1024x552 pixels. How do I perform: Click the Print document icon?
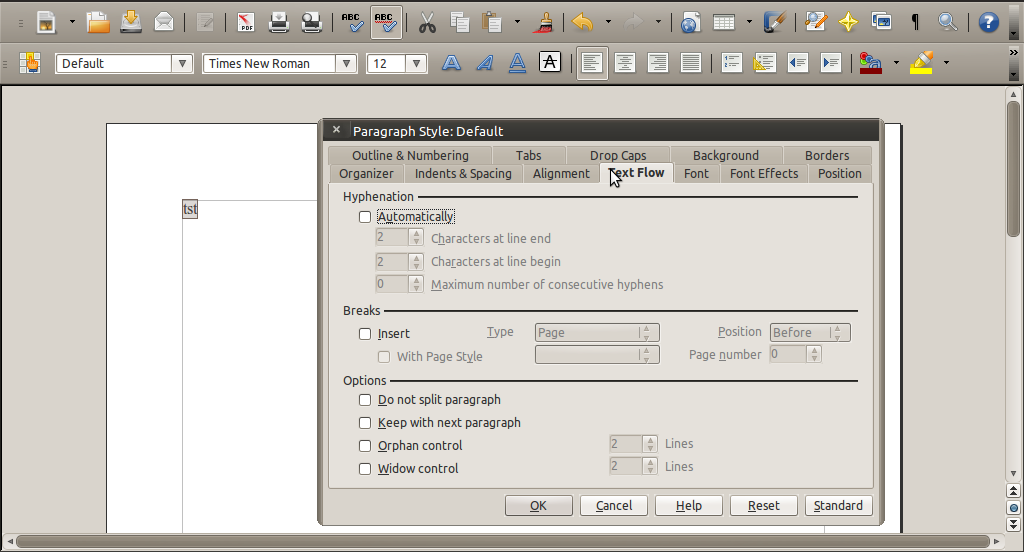pos(279,21)
